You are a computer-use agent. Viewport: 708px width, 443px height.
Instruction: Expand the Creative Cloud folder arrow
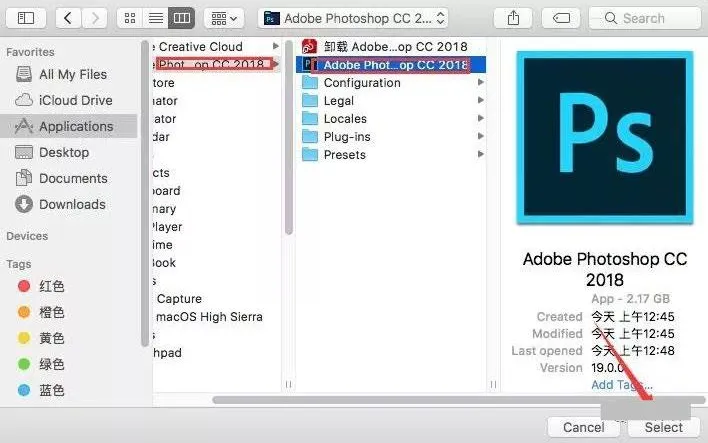coord(275,46)
